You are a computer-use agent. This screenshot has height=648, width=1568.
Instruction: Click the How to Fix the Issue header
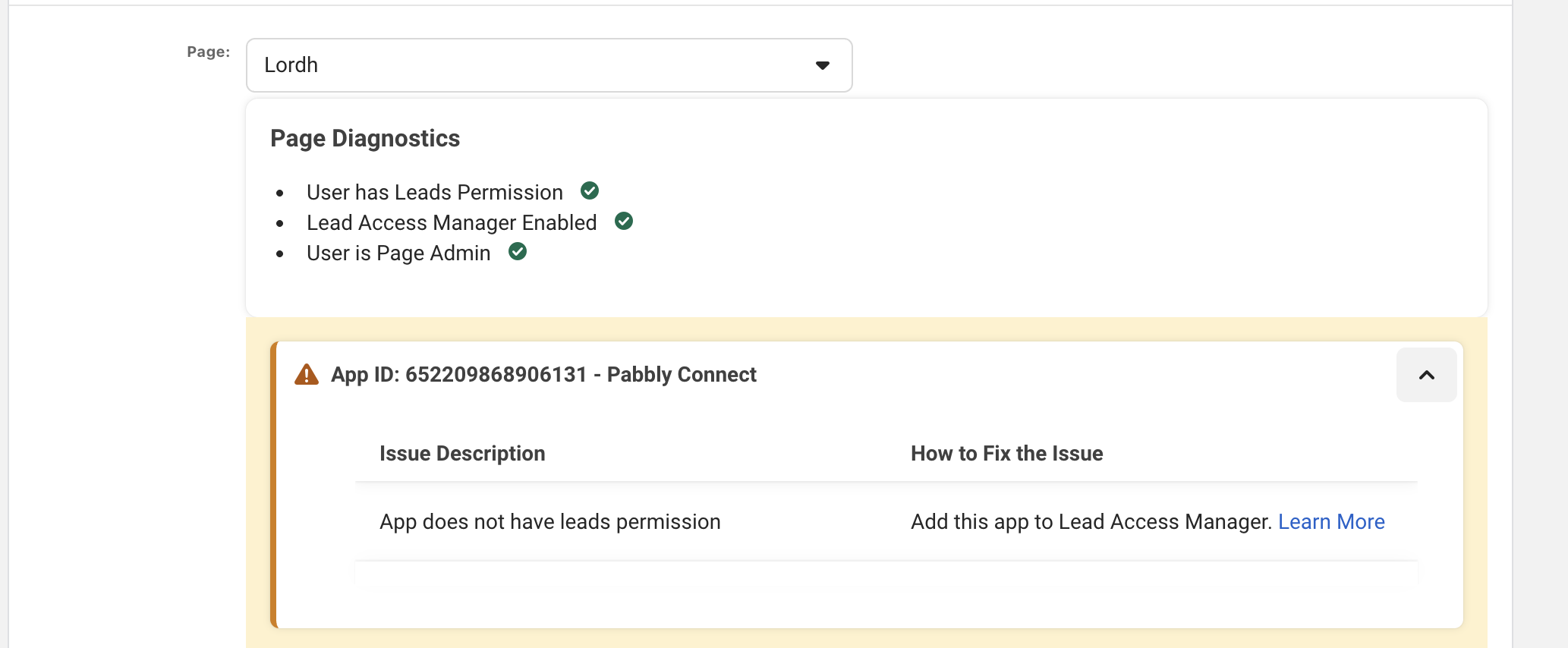tap(1006, 454)
